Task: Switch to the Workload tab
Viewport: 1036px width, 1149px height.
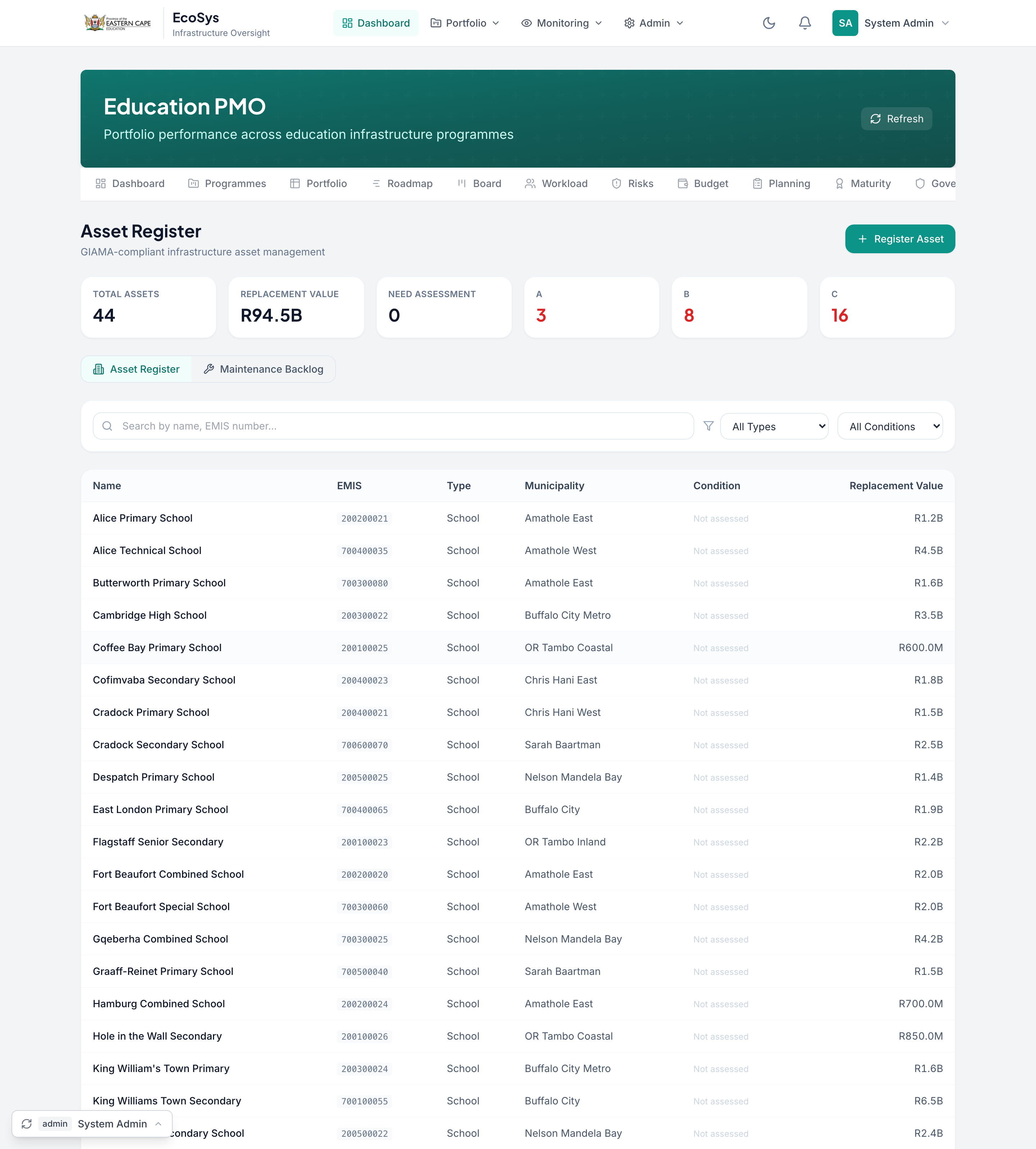Action: coord(556,183)
